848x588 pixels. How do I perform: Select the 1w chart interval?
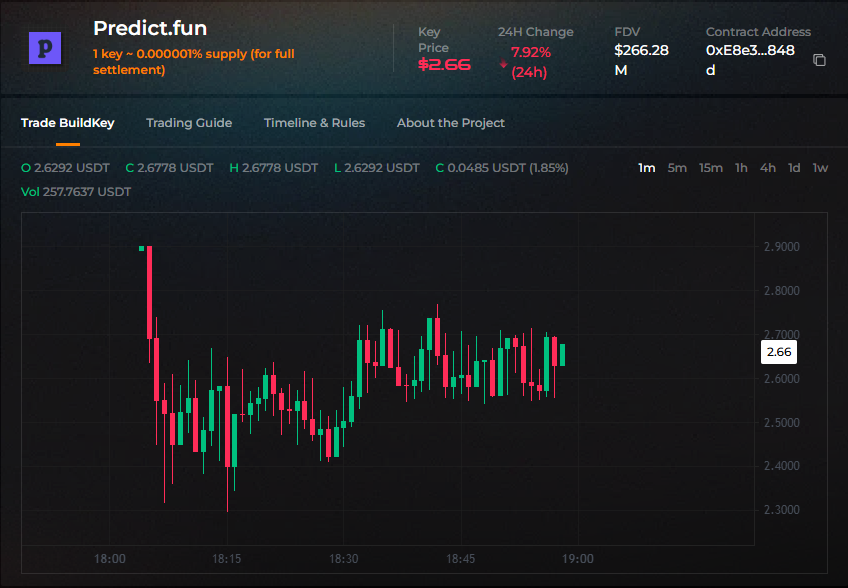(x=820, y=168)
